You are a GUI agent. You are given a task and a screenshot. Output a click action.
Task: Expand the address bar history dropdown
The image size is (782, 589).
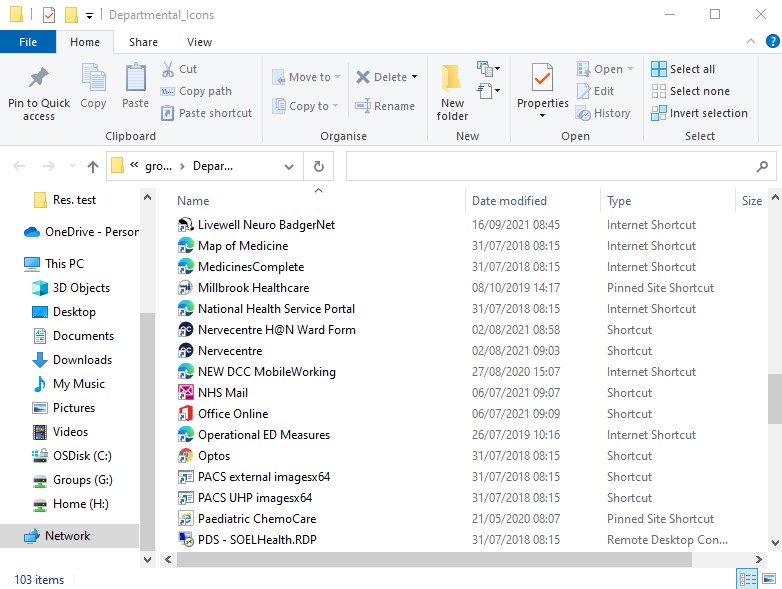pyautogui.click(x=288, y=166)
